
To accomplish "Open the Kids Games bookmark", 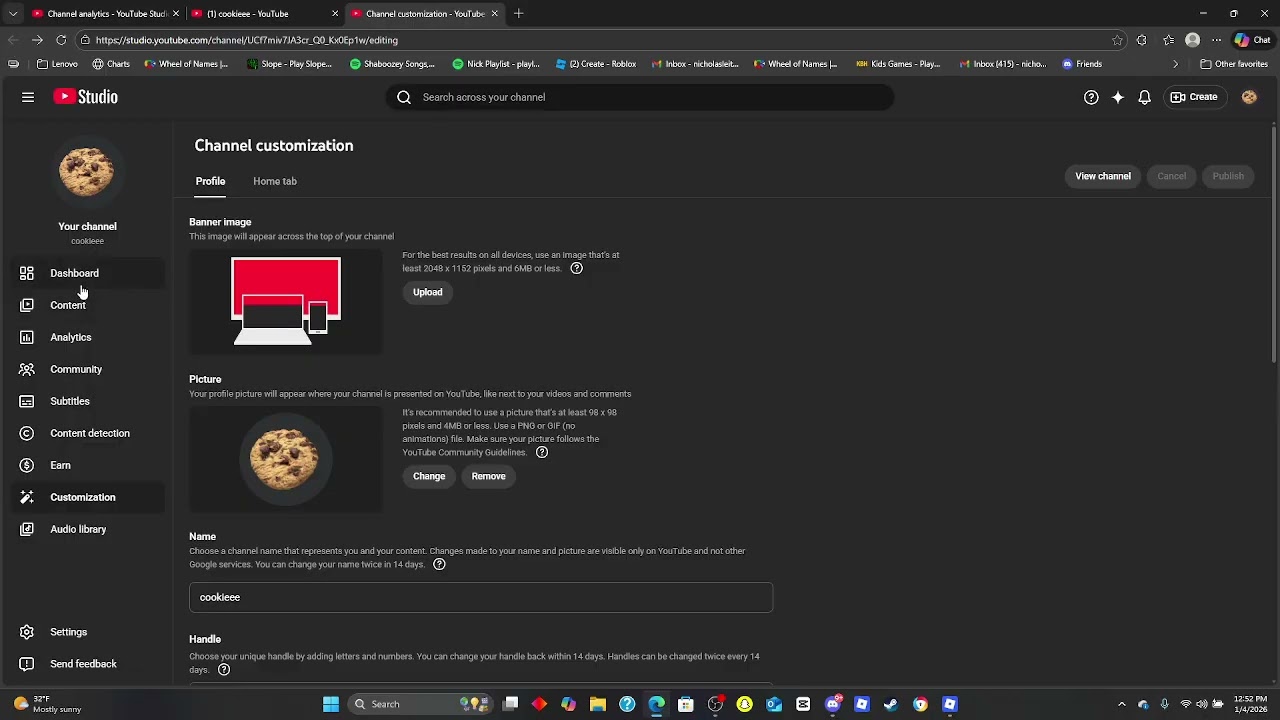I will [x=898, y=64].
